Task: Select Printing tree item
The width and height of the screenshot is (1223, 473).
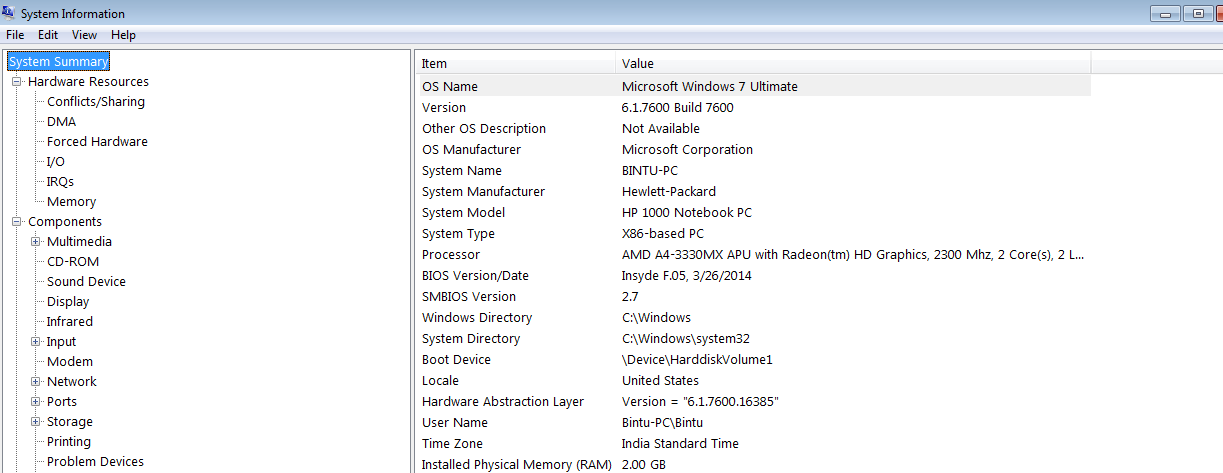Action: pos(69,442)
